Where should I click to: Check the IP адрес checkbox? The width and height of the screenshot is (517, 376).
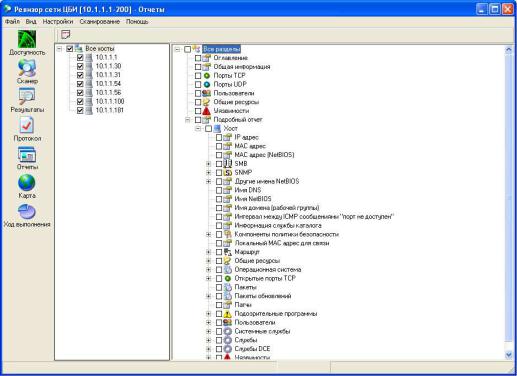[219, 137]
